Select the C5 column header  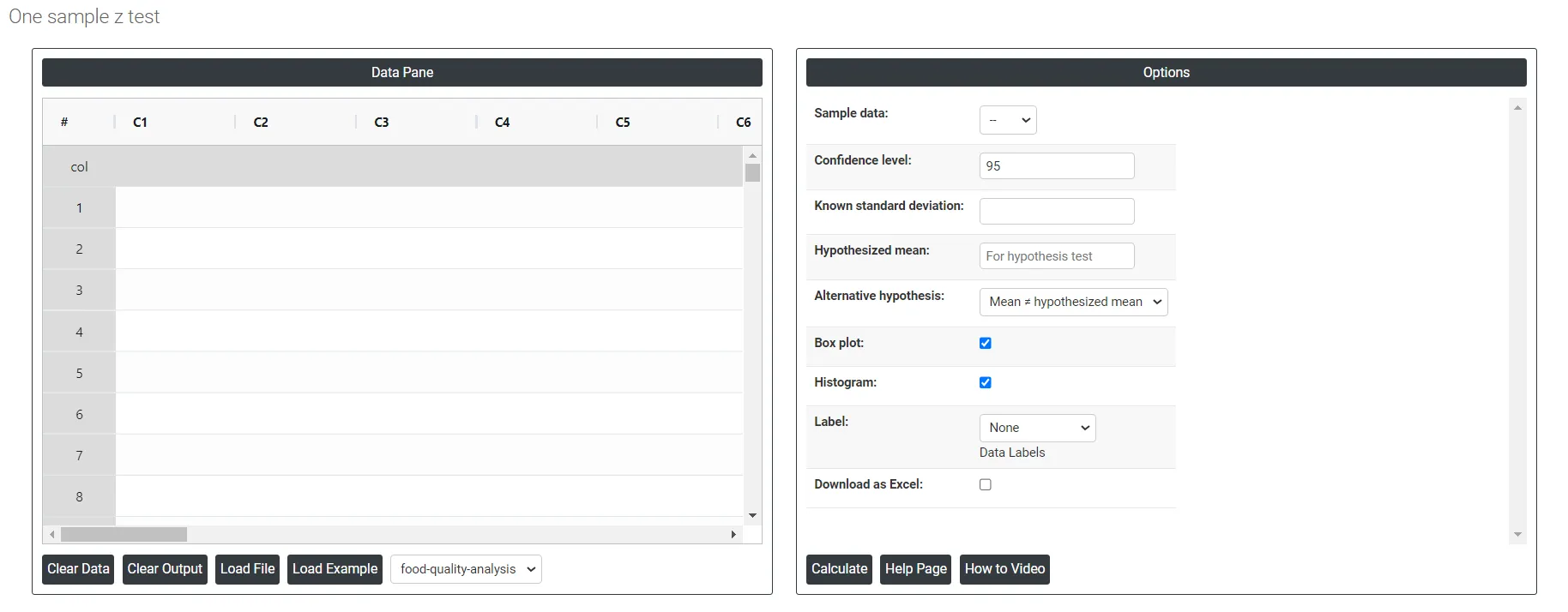tap(658, 123)
